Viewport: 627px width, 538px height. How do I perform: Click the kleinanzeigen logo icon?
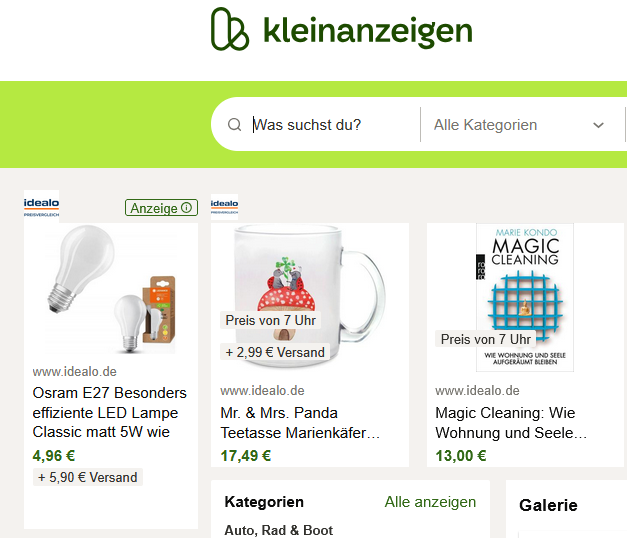[230, 29]
